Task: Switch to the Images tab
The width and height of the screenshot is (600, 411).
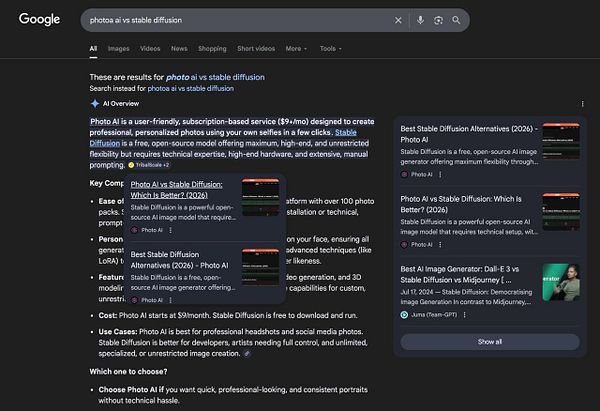Action: click(x=119, y=49)
